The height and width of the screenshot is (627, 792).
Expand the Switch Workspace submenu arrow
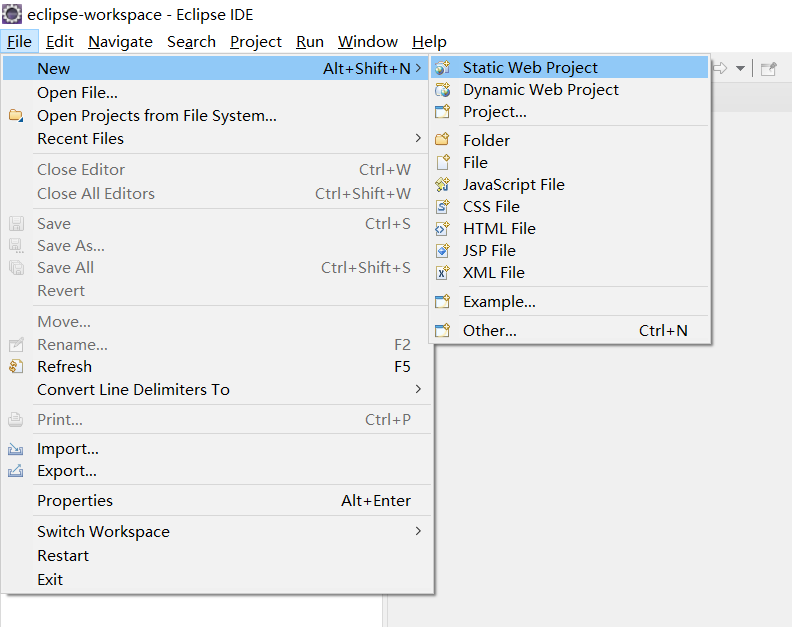click(x=418, y=531)
